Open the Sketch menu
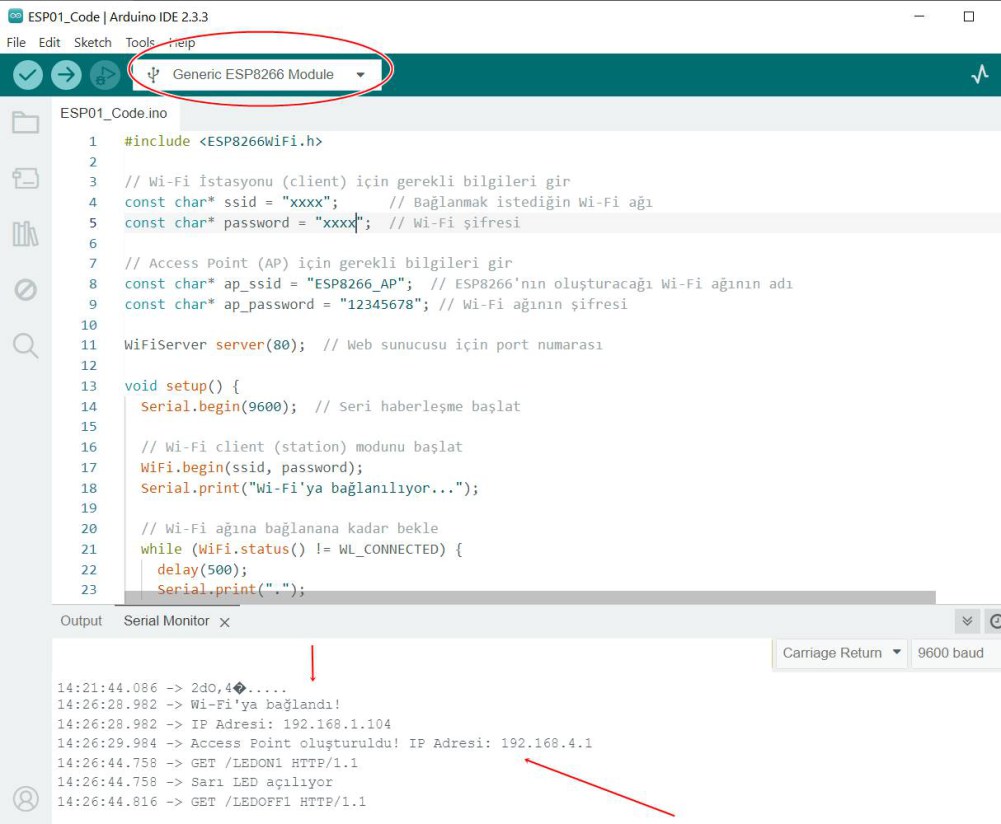The height and width of the screenshot is (824, 1001). pyautogui.click(x=93, y=42)
